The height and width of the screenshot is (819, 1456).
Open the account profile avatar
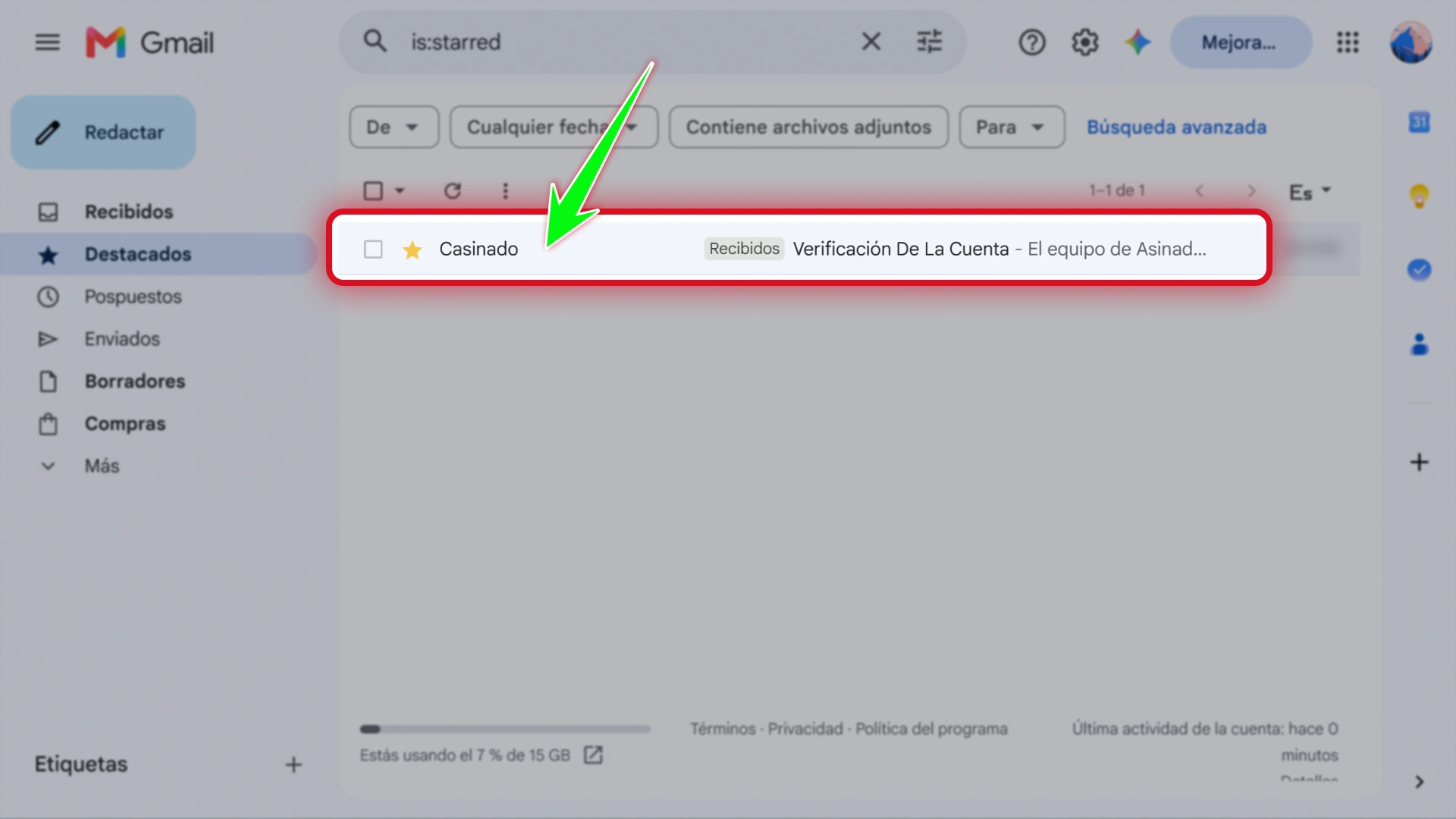point(1410,42)
